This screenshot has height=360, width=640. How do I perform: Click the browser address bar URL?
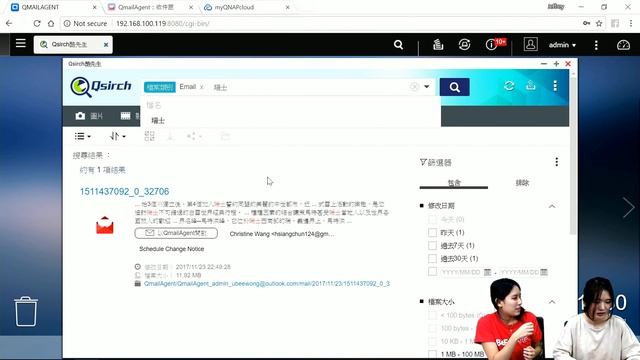(162, 24)
